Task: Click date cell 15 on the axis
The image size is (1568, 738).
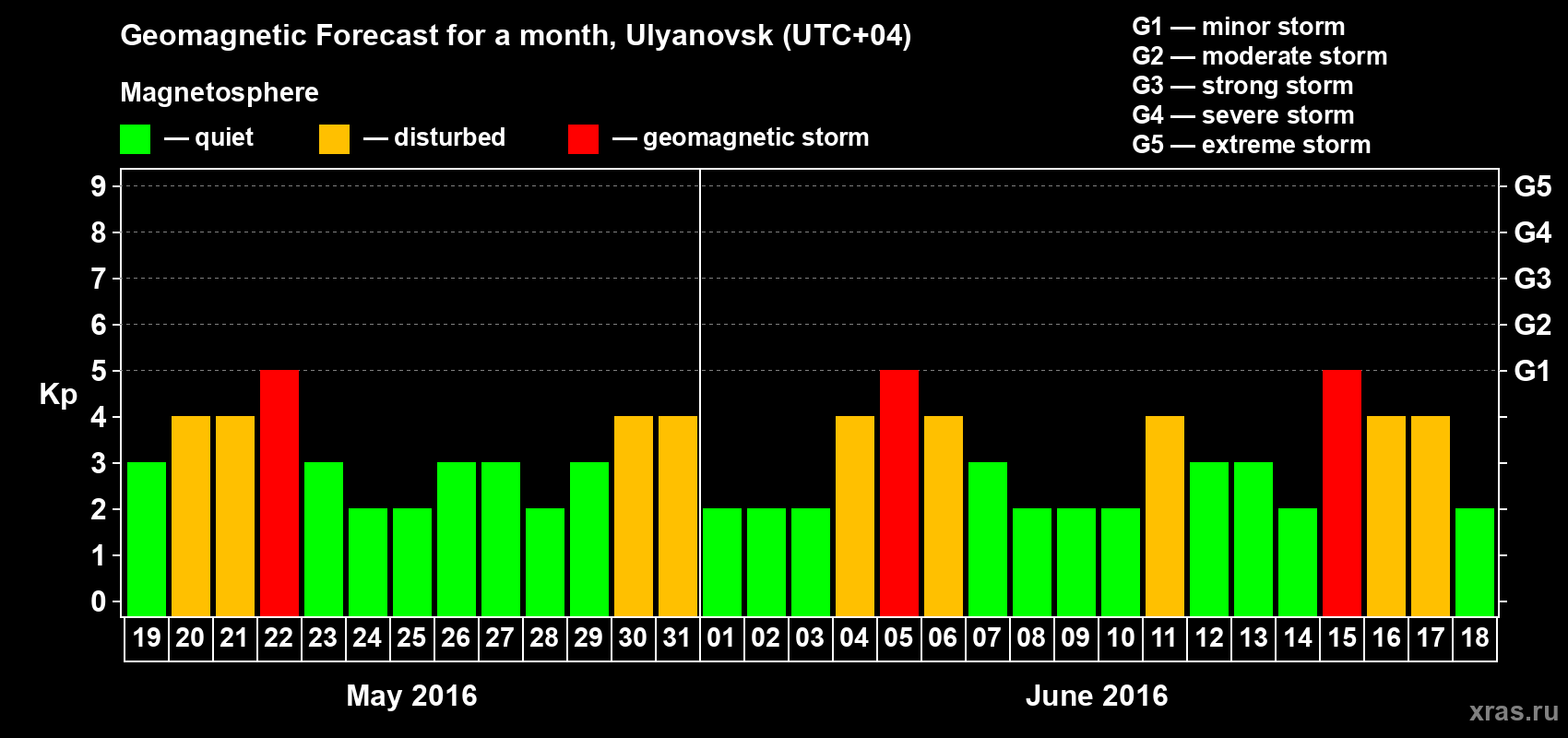Action: tap(1342, 638)
